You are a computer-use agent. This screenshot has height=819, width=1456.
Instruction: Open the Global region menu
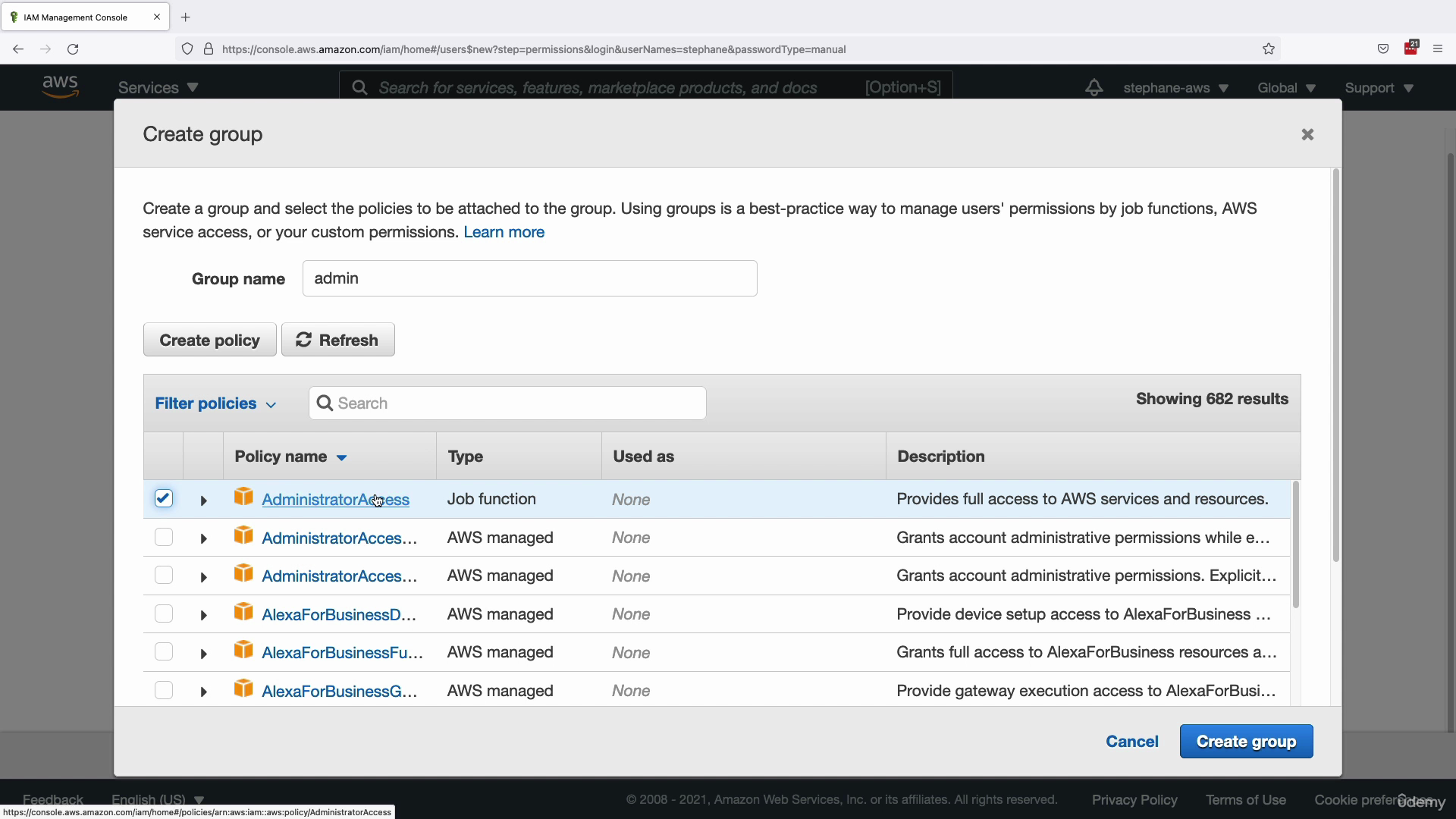pyautogui.click(x=1286, y=88)
